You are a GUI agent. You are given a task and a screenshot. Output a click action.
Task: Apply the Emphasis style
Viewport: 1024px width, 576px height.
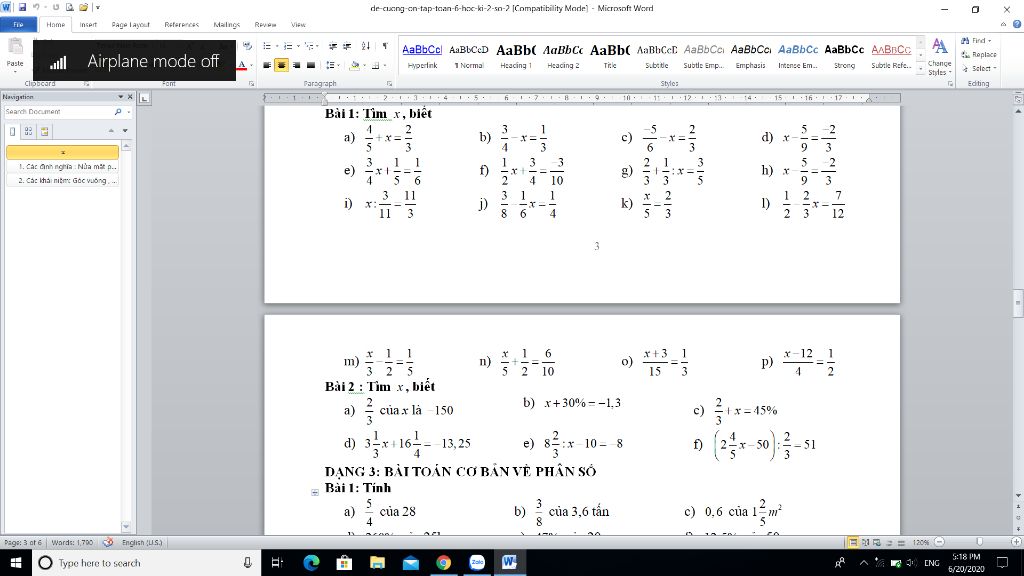pyautogui.click(x=750, y=56)
